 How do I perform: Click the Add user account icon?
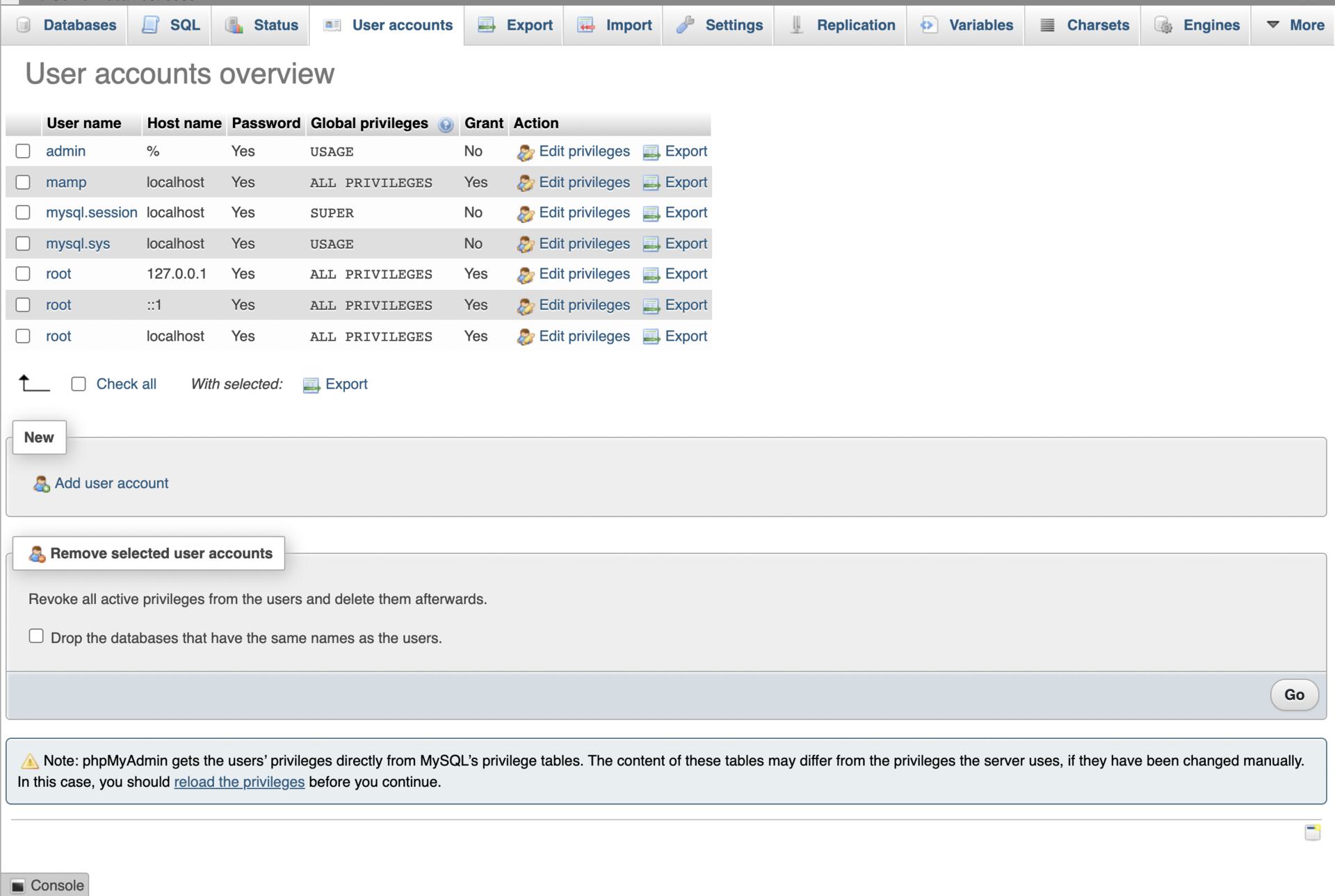tap(41, 484)
